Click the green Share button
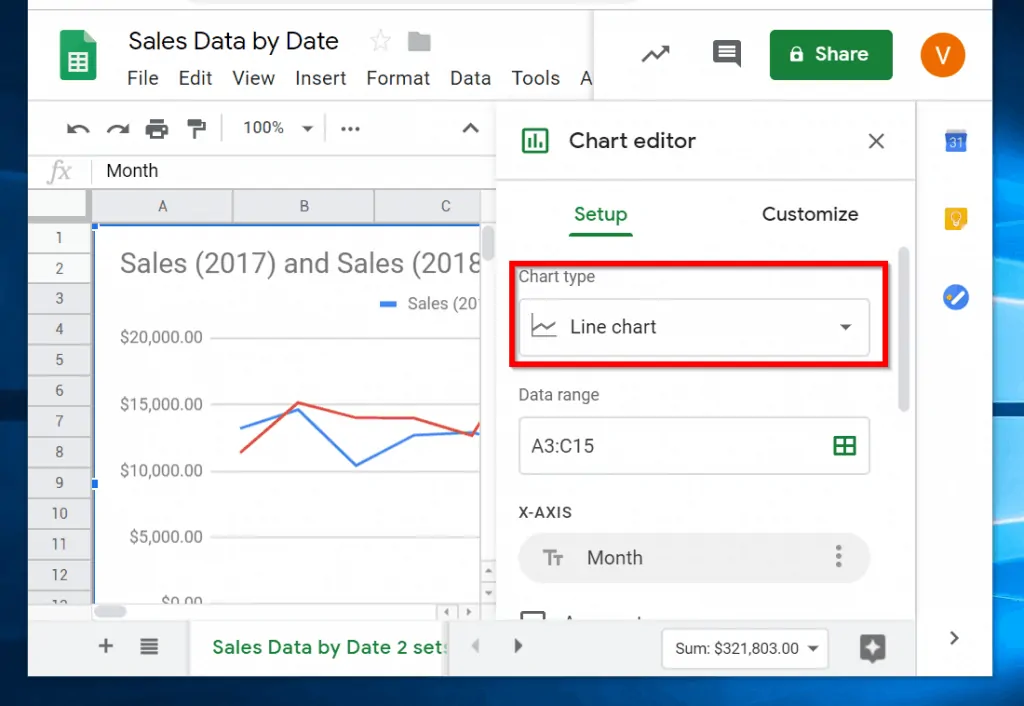The image size is (1024, 706). pos(830,54)
